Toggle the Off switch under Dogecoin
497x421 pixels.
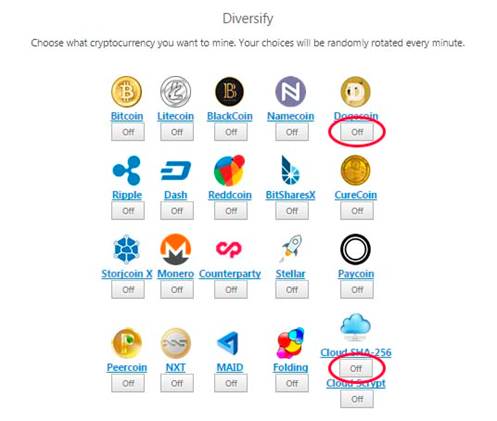click(357, 132)
